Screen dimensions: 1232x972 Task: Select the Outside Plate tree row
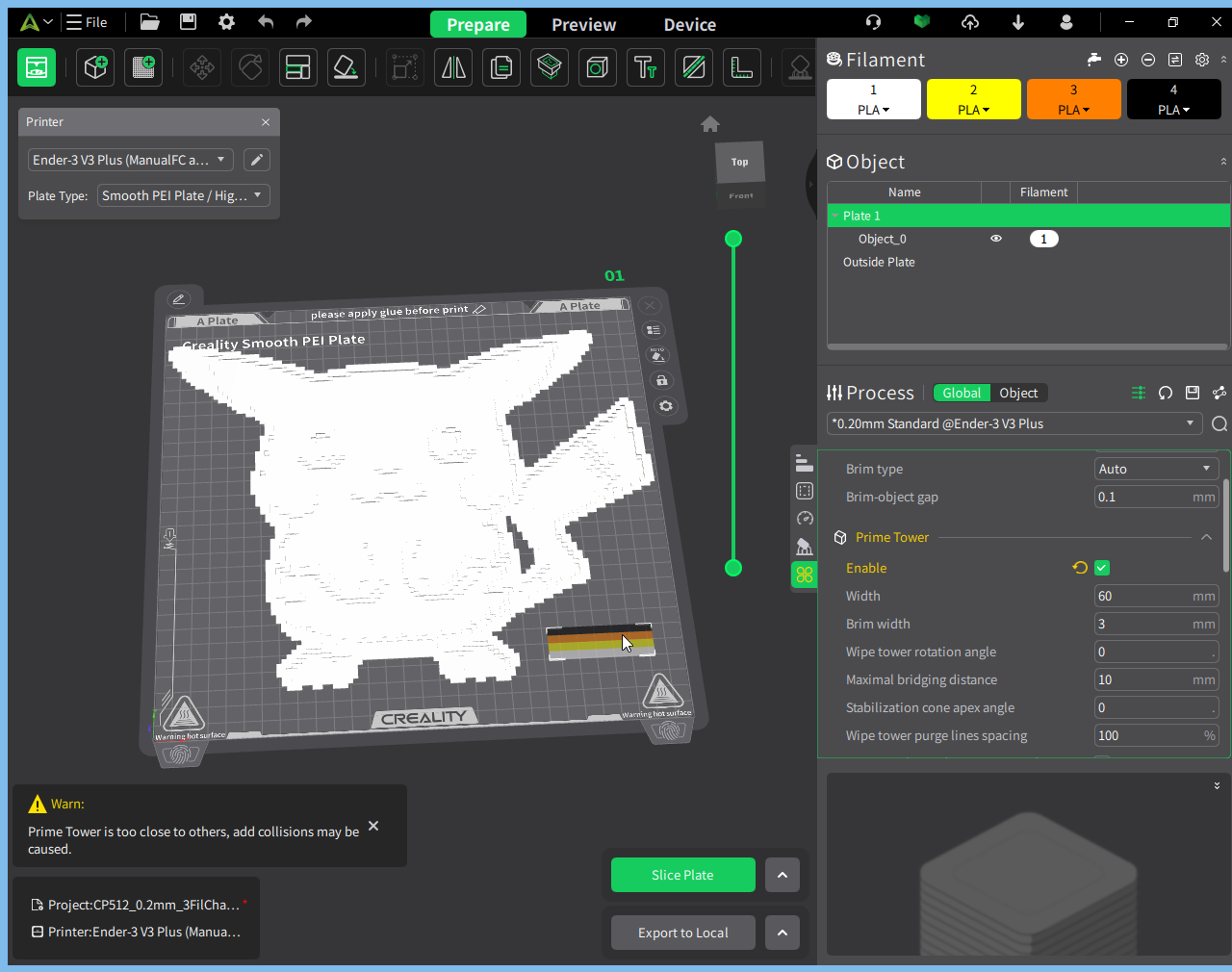click(1028, 262)
